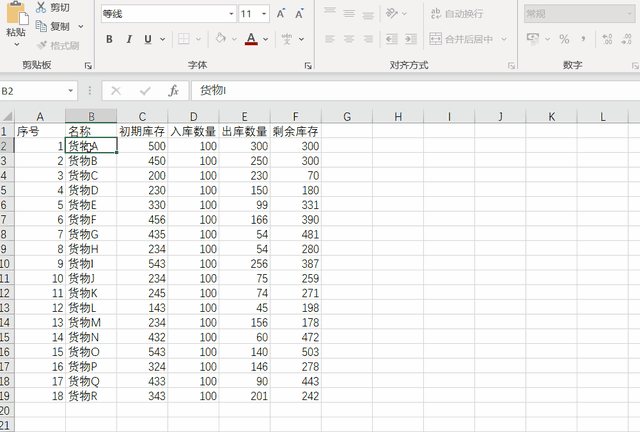
Task: Click the Copy (复制) button
Action: point(53,27)
